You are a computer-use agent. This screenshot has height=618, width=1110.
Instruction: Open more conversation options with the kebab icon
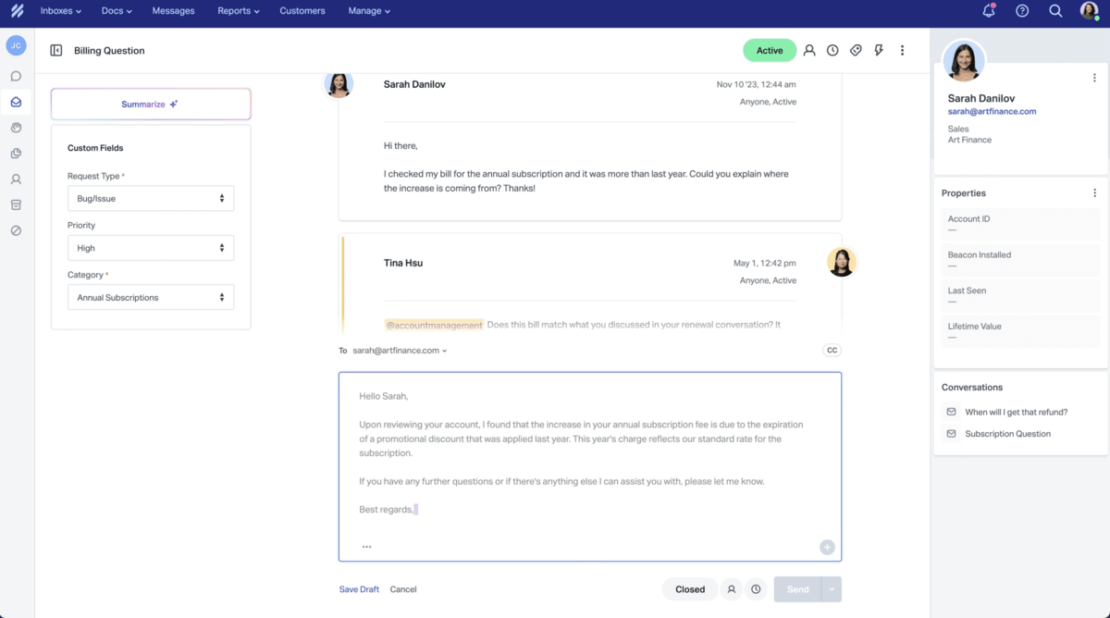(x=902, y=50)
